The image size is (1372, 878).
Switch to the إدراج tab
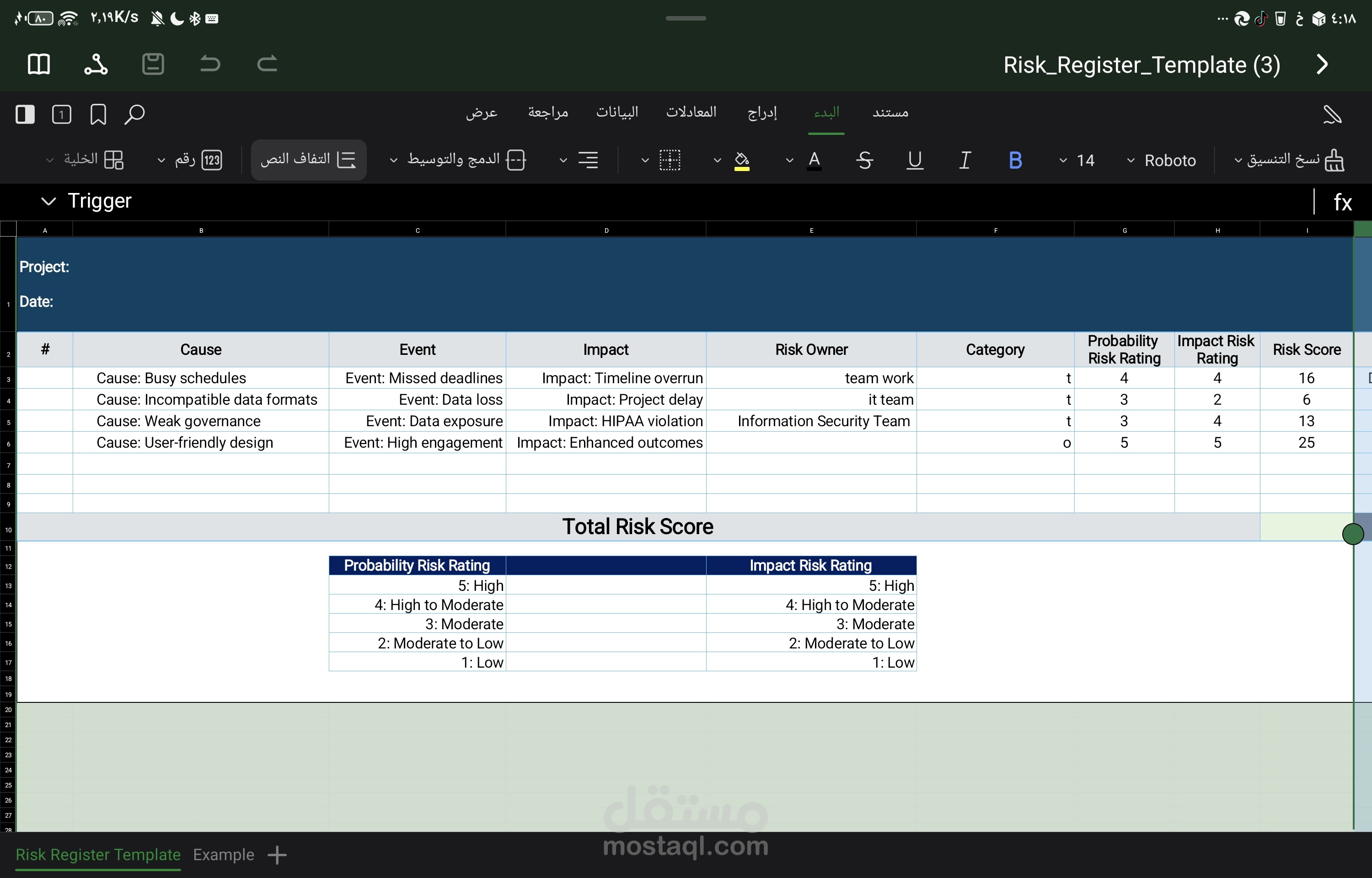pyautogui.click(x=762, y=112)
